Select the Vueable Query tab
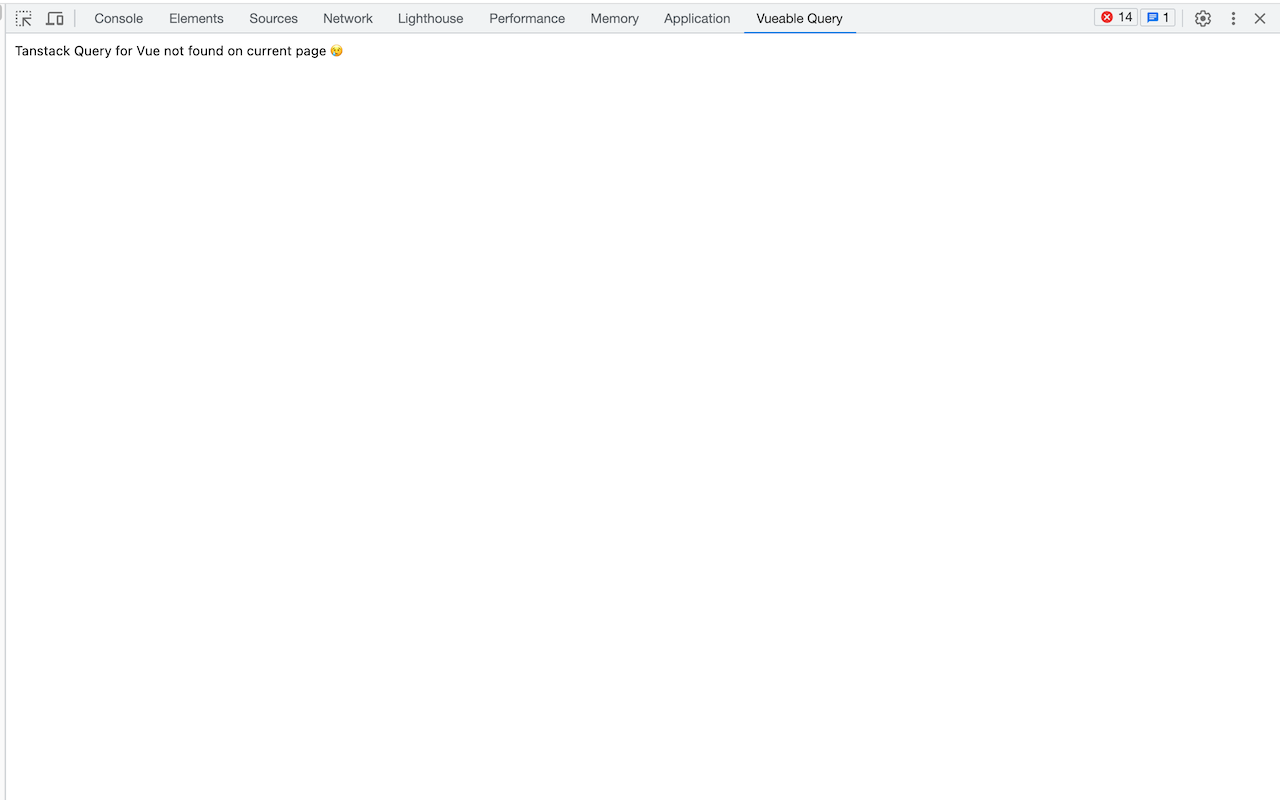The width and height of the screenshot is (1280, 800). (x=799, y=18)
